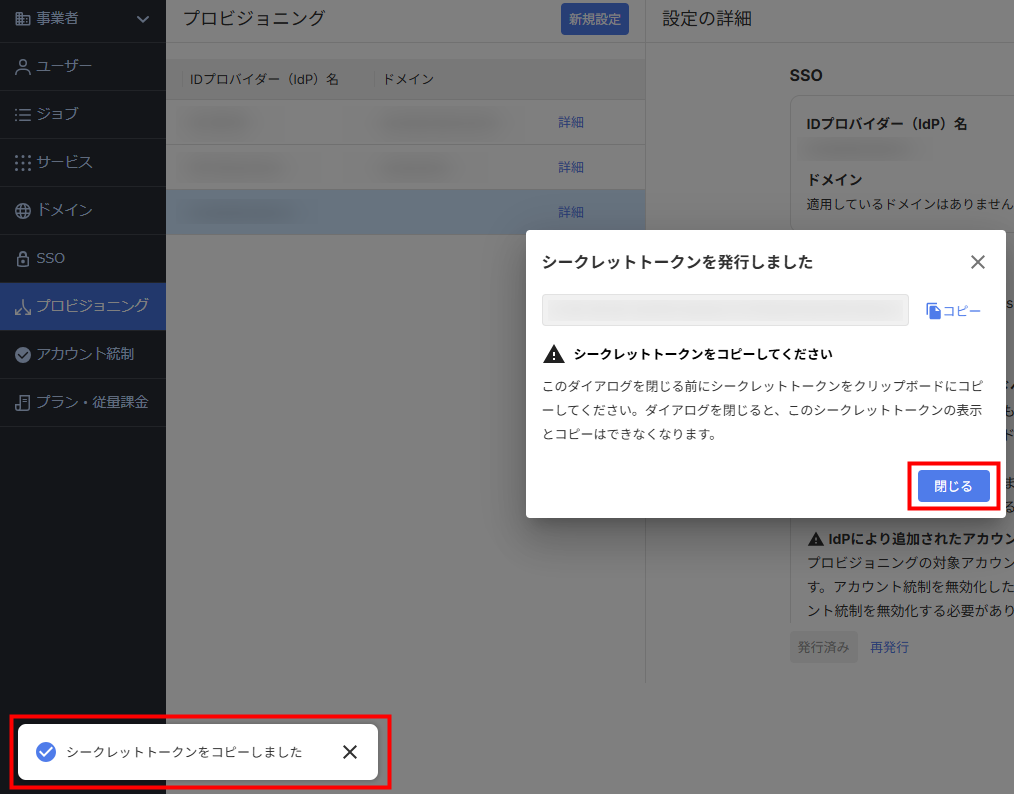This screenshot has height=794, width=1014.
Task: Click the 設定の詳細 panel heading
Action: pyautogui.click(x=707, y=19)
